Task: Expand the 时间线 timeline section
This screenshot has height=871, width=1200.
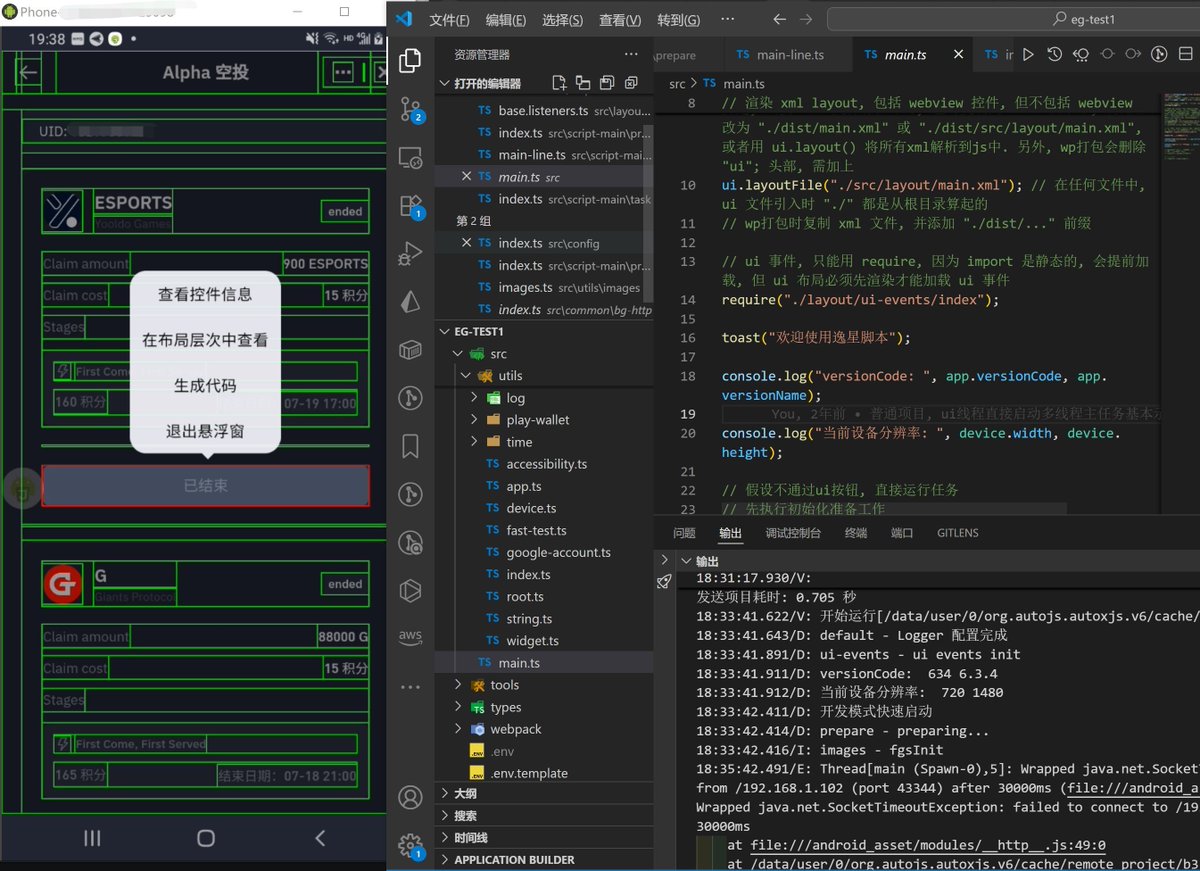Action: (446, 837)
